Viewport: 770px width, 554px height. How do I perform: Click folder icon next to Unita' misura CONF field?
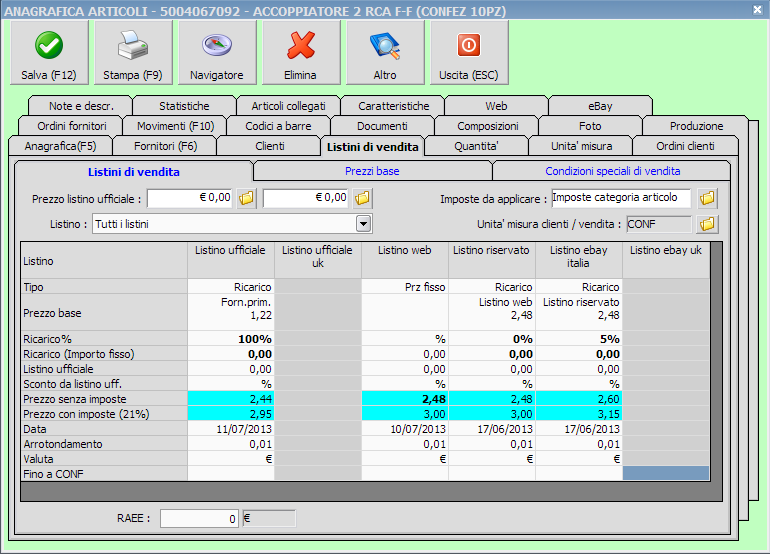[x=707, y=224]
